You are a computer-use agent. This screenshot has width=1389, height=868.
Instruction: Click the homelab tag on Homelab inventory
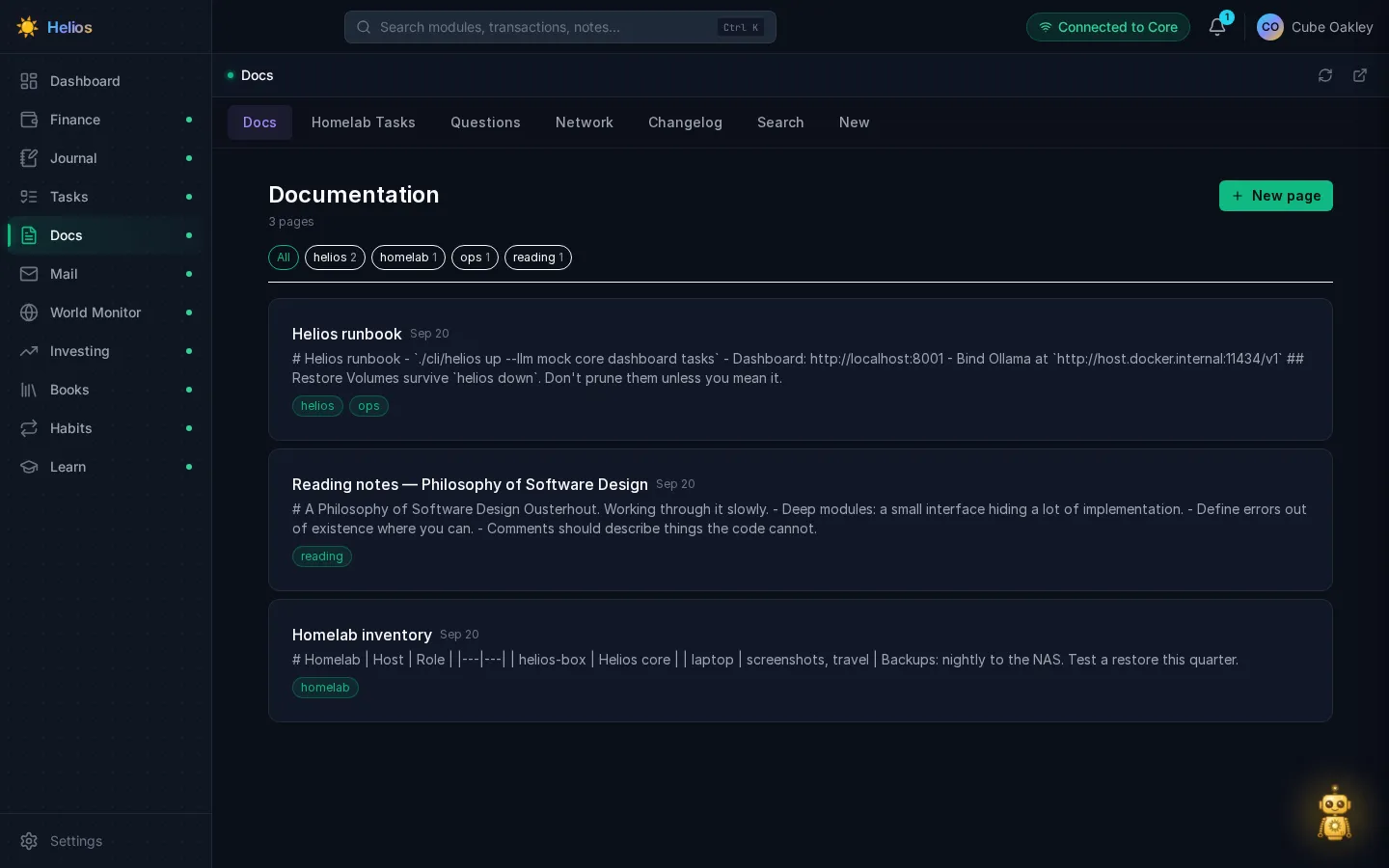325,688
